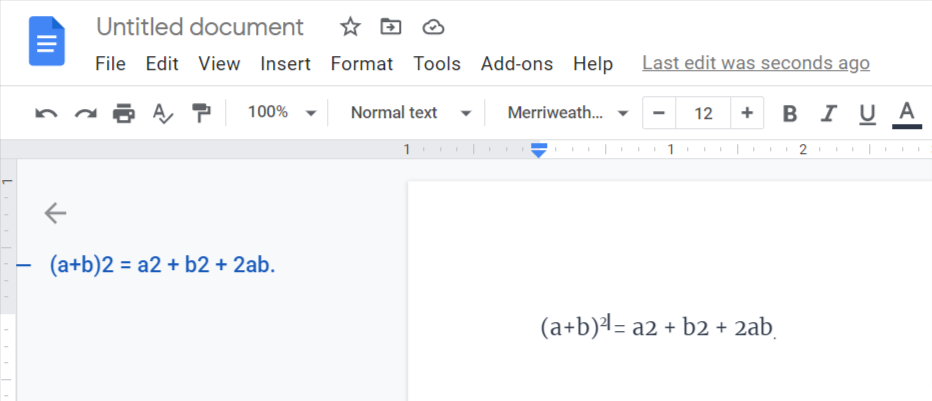This screenshot has width=932, height=401.
Task: Click the Google Docs home icon
Action: (46, 42)
